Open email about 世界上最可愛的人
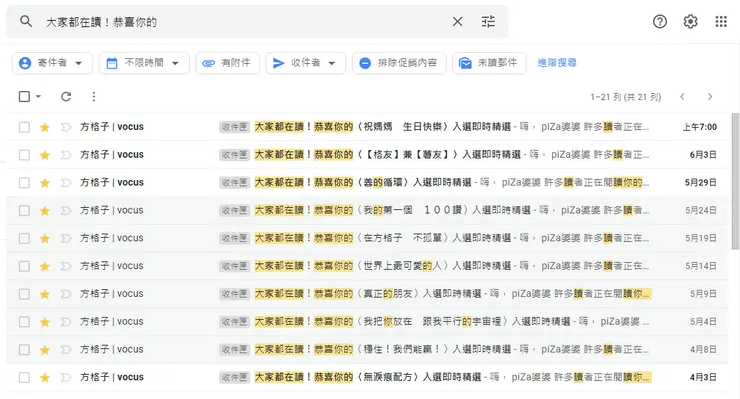Screen dimensions: 740x399 pyautogui.click(x=368, y=266)
